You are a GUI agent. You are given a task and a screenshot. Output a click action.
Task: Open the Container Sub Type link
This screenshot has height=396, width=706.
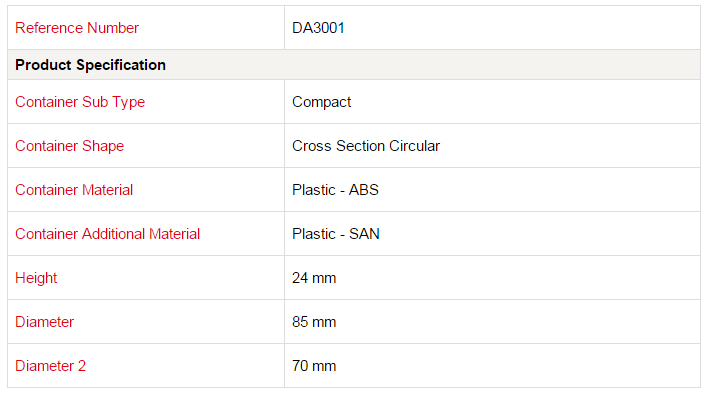click(80, 102)
